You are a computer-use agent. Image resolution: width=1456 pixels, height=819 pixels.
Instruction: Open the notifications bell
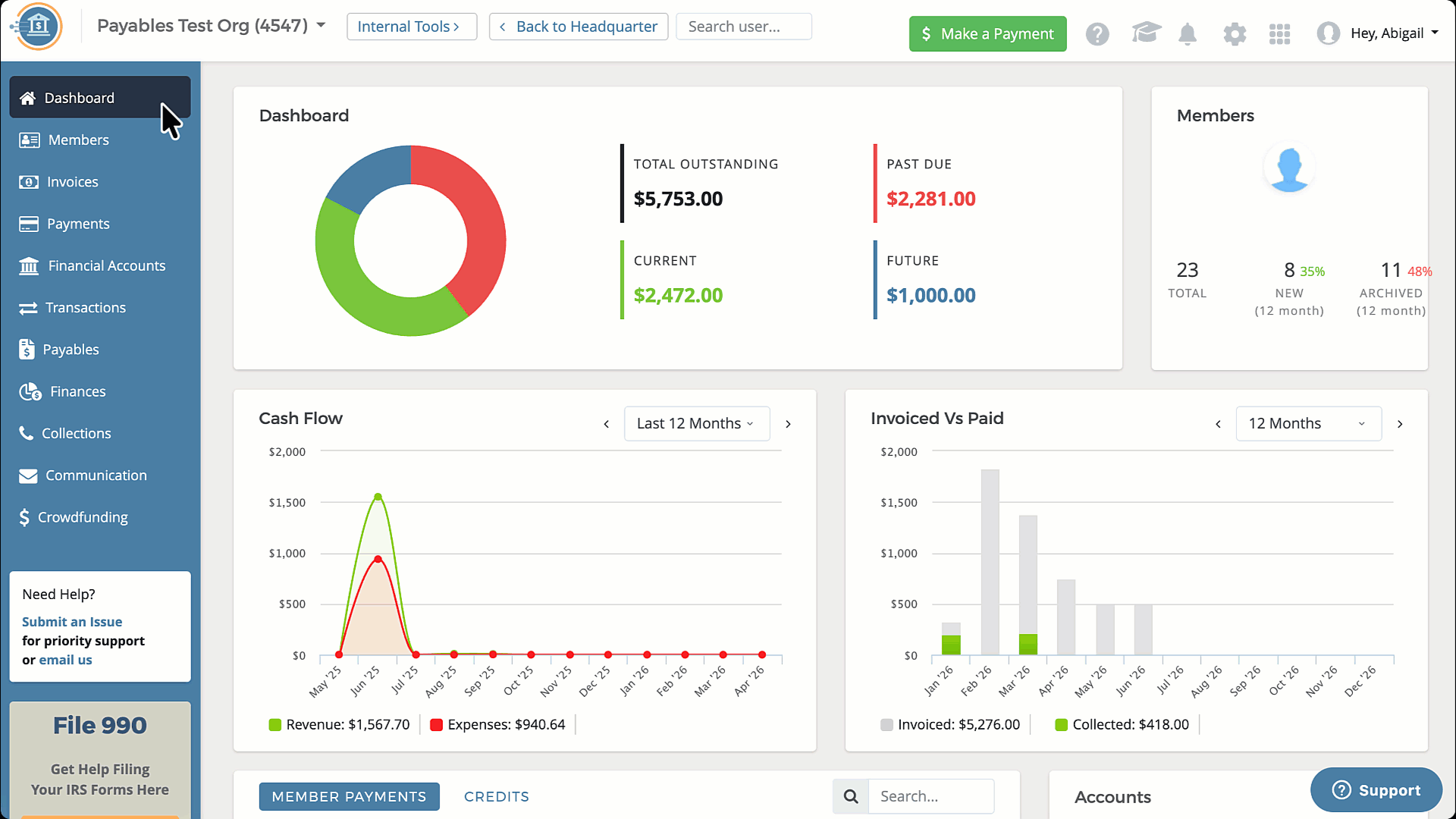tap(1188, 34)
